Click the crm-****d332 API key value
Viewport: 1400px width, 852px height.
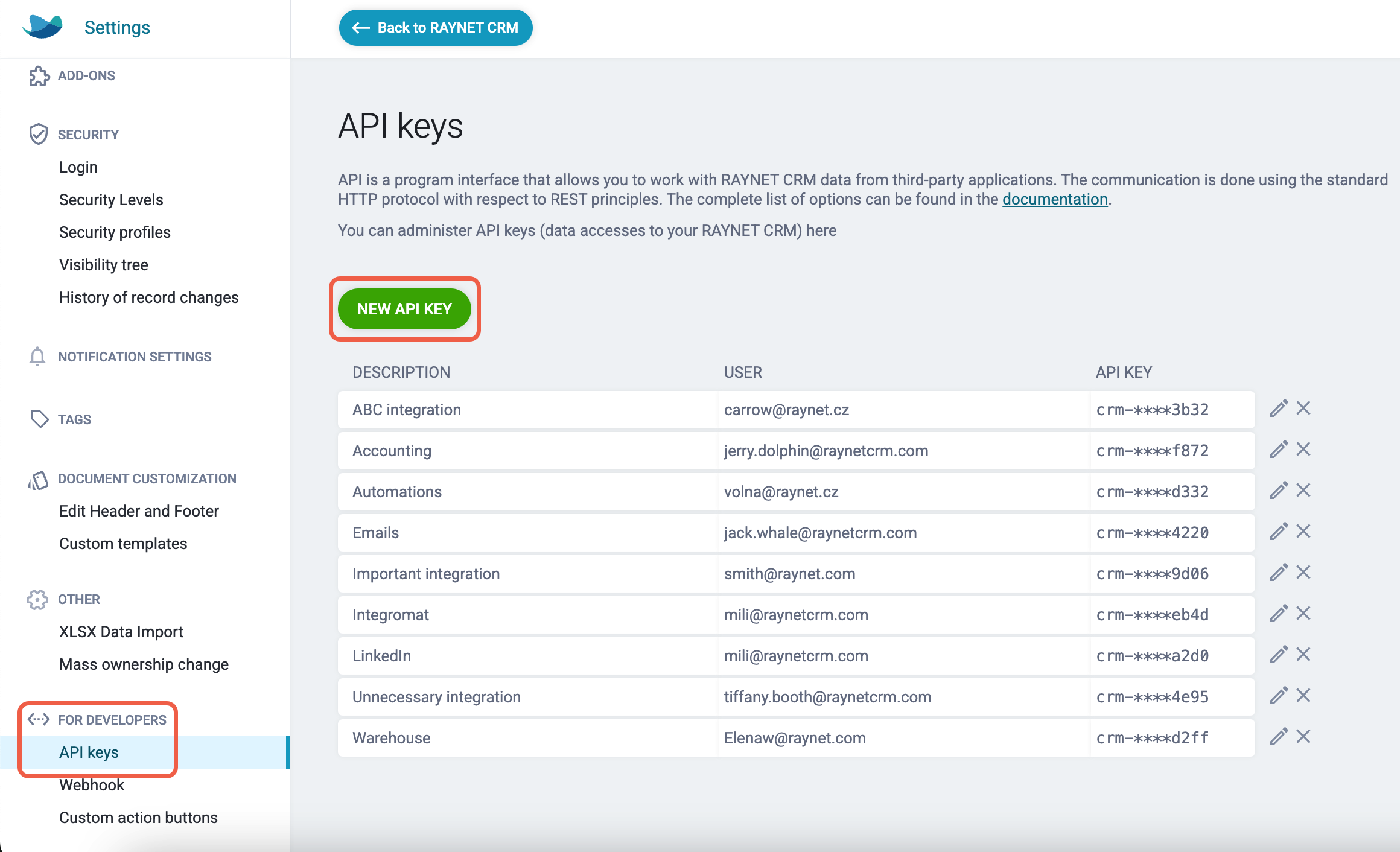[x=1153, y=492]
